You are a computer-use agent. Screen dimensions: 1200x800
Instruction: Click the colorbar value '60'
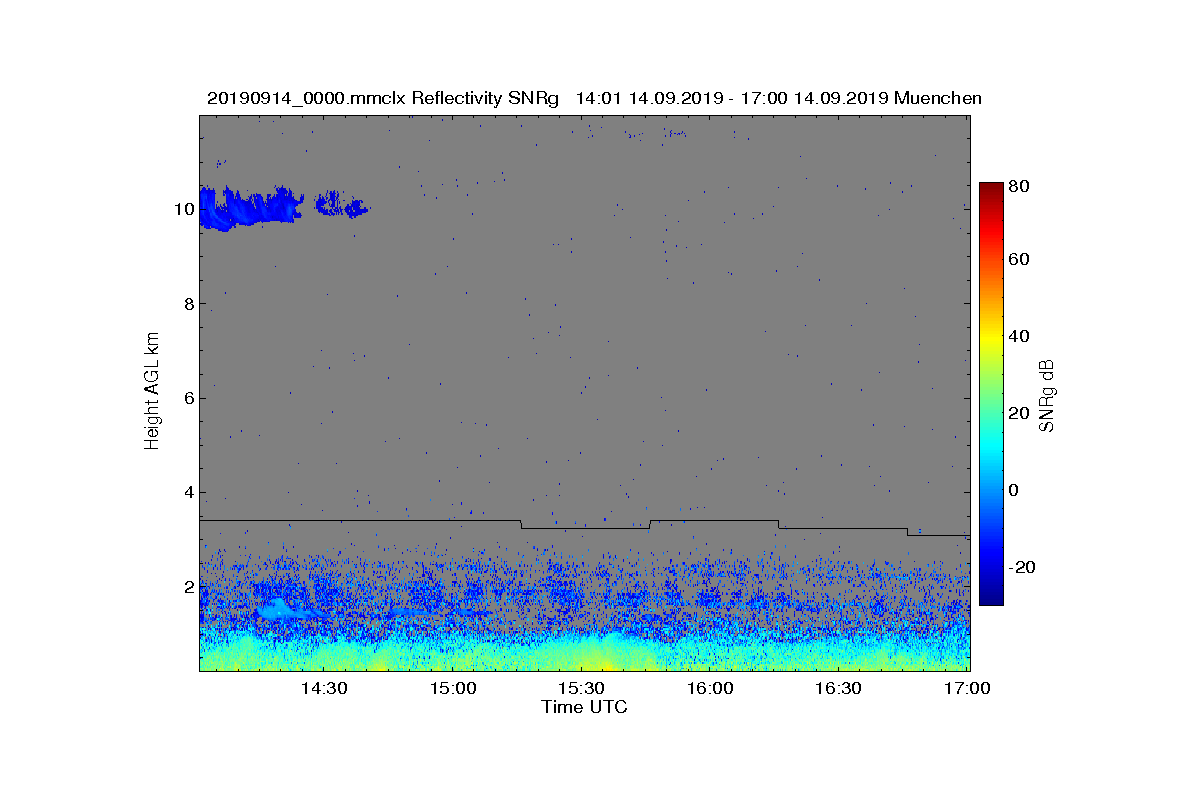coord(1019,260)
